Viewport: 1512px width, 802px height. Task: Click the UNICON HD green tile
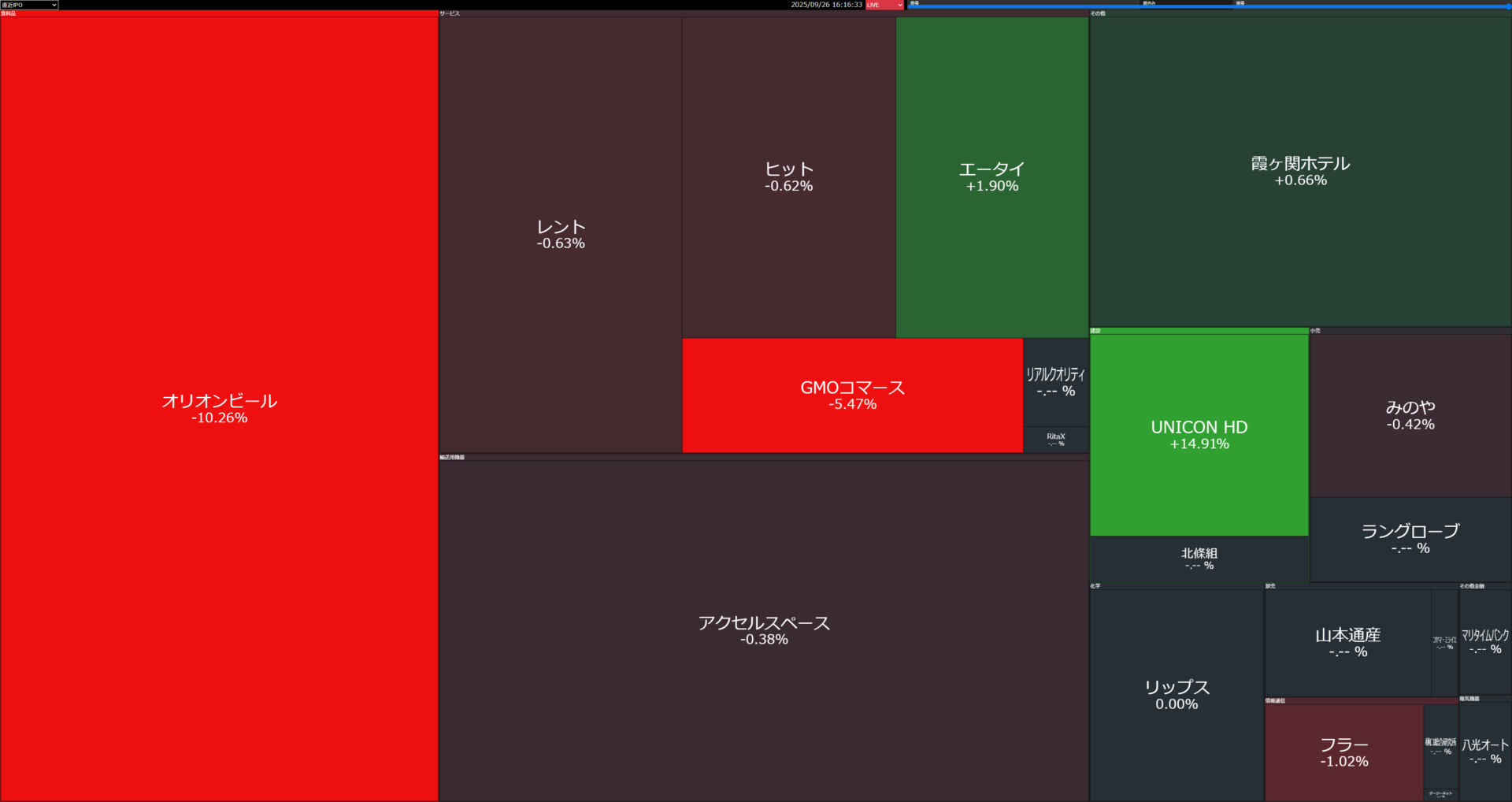point(1199,434)
